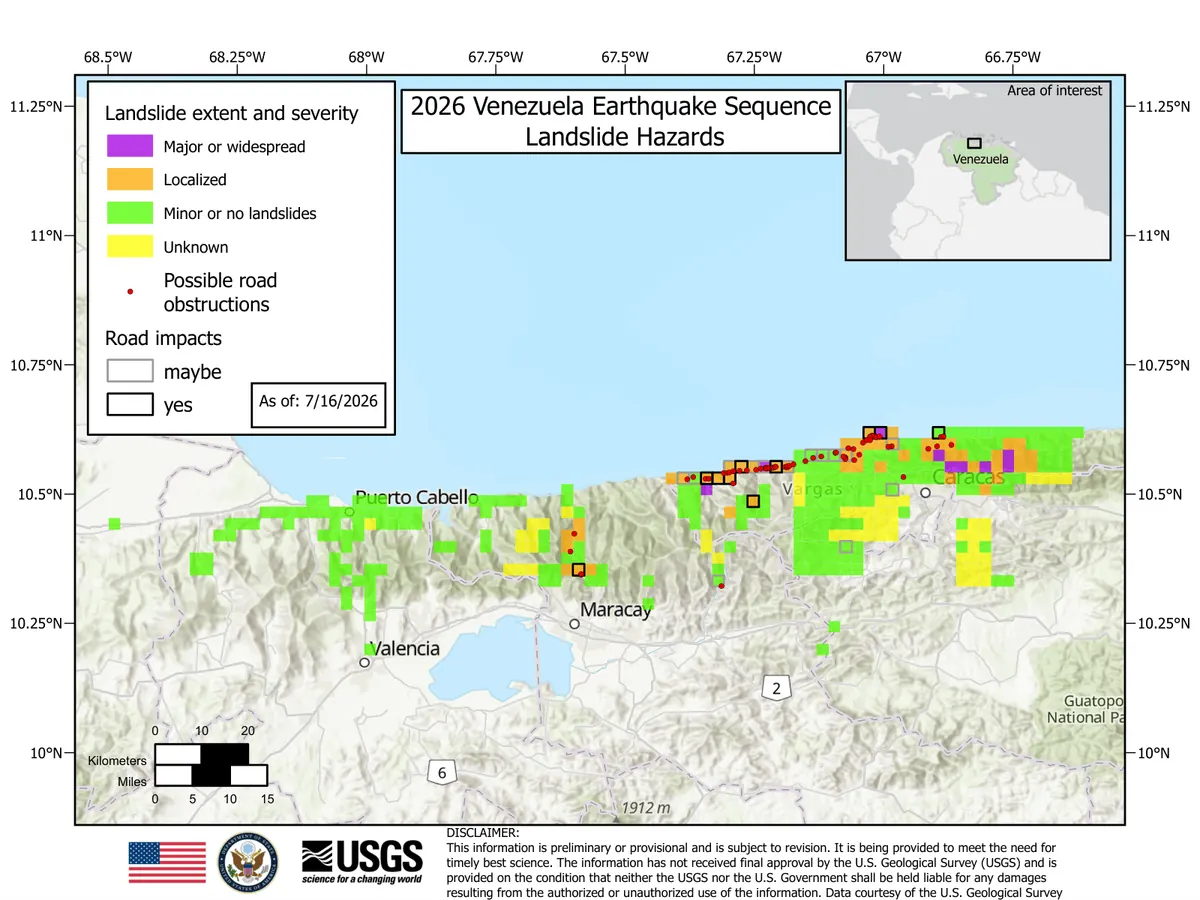The image size is (1200, 900).
Task: Click the 'Possible road obstructions' legend label
Action: [x=220, y=292]
